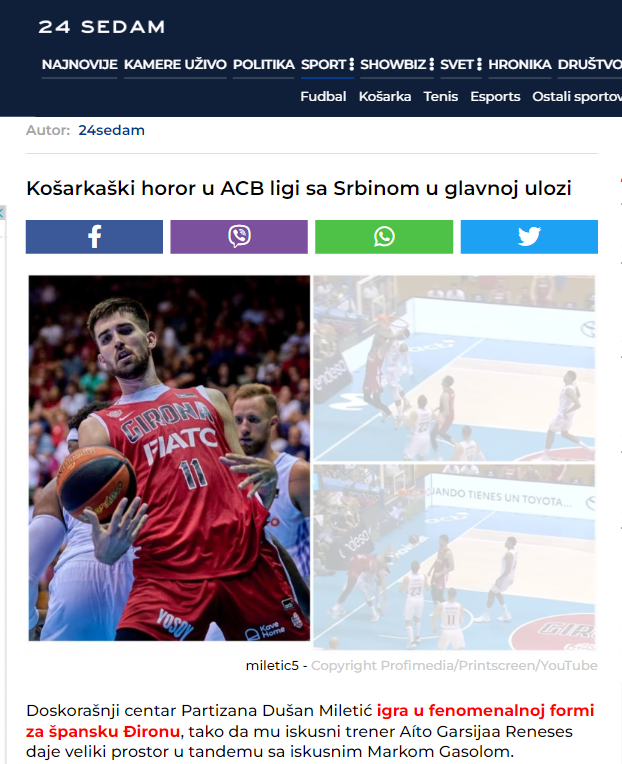Screen dimensions: 622x764
Task: Select the Košarka subcategory
Action: [385, 96]
